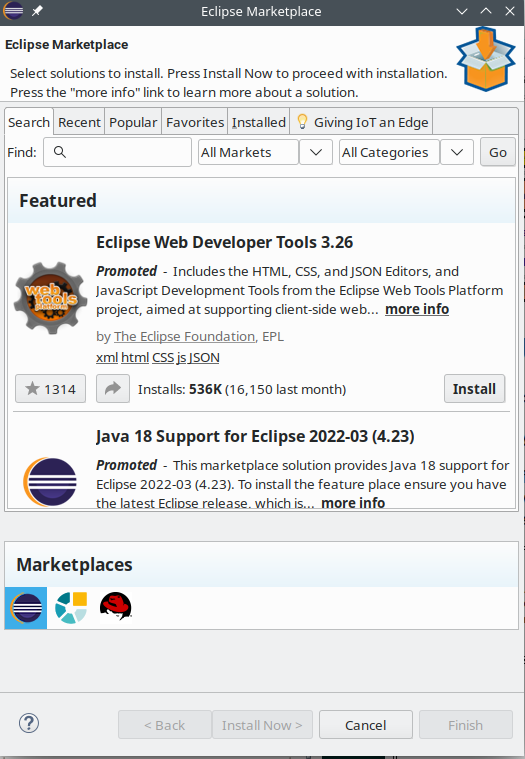Click the search magnifier icon in Find field
The image size is (525, 759).
(60, 152)
